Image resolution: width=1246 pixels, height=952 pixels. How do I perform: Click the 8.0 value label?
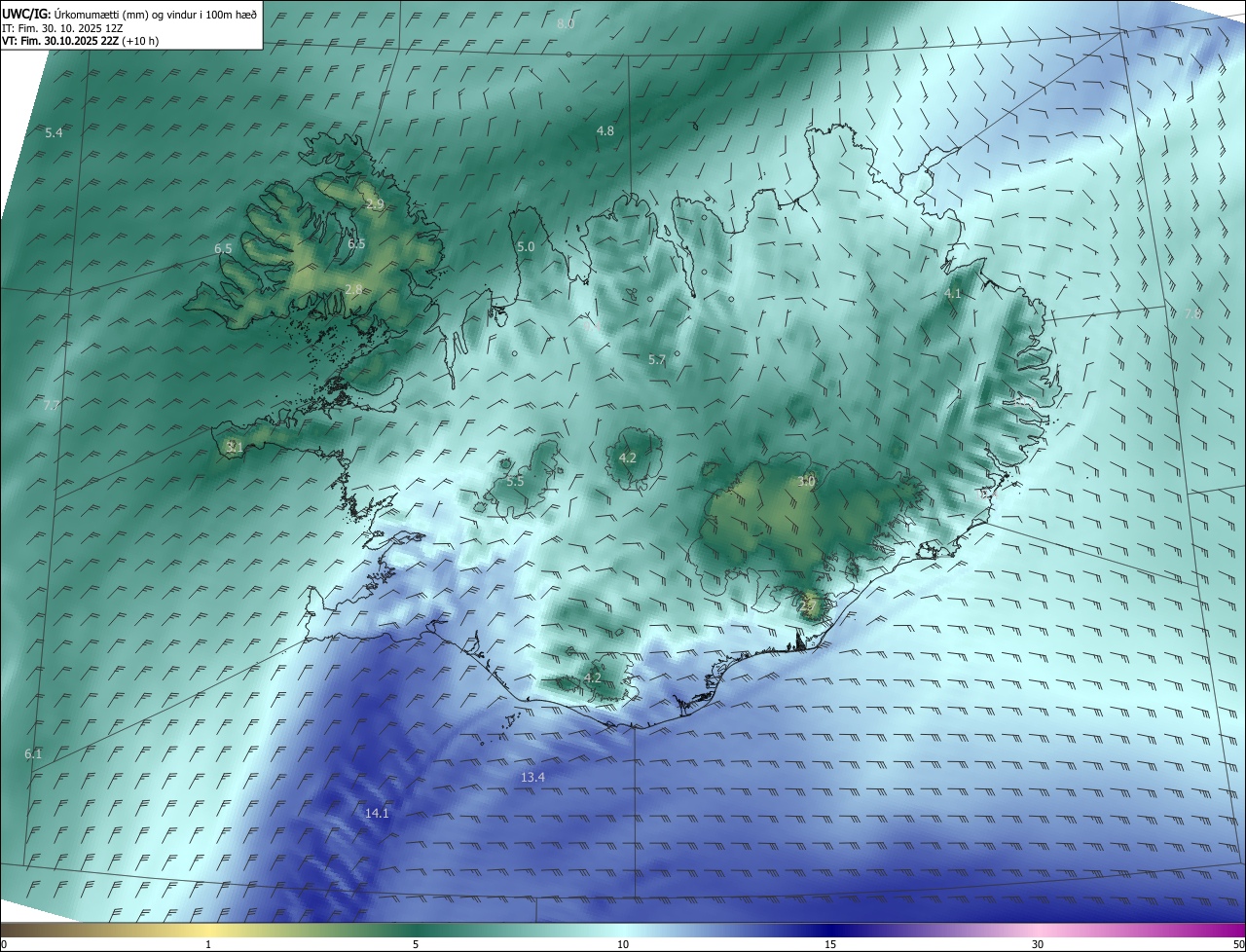tap(566, 23)
